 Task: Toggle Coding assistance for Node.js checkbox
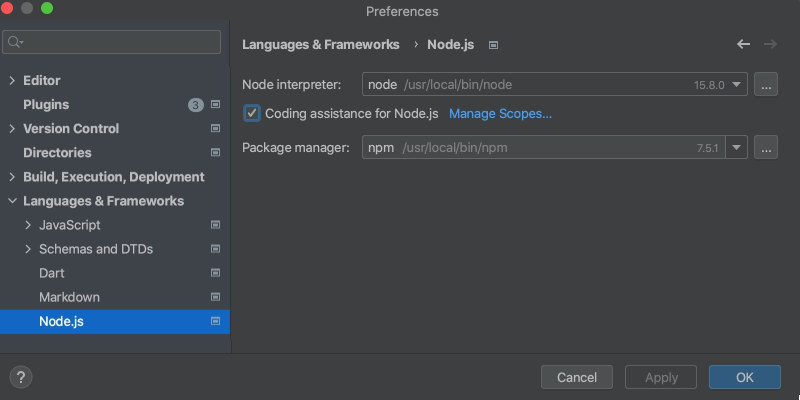252,113
